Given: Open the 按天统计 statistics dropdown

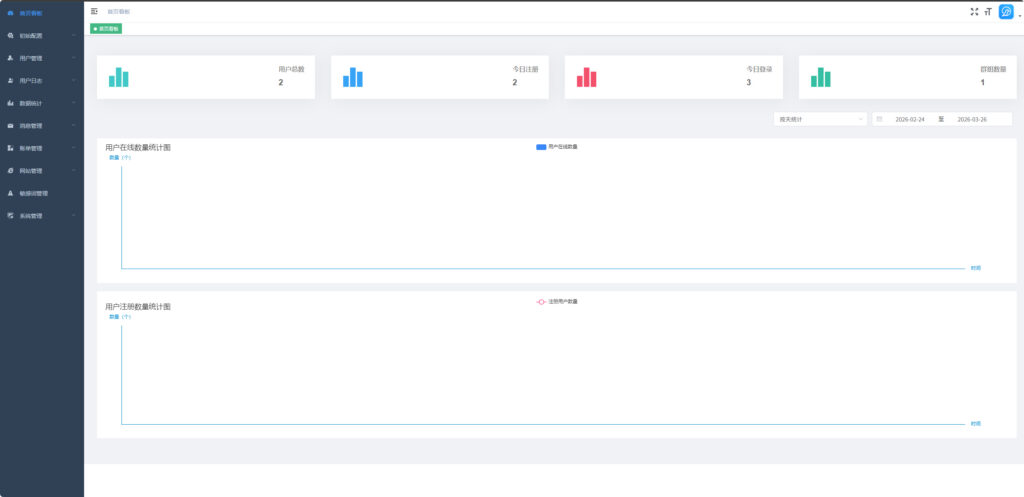Looking at the screenshot, I should pyautogui.click(x=819, y=119).
